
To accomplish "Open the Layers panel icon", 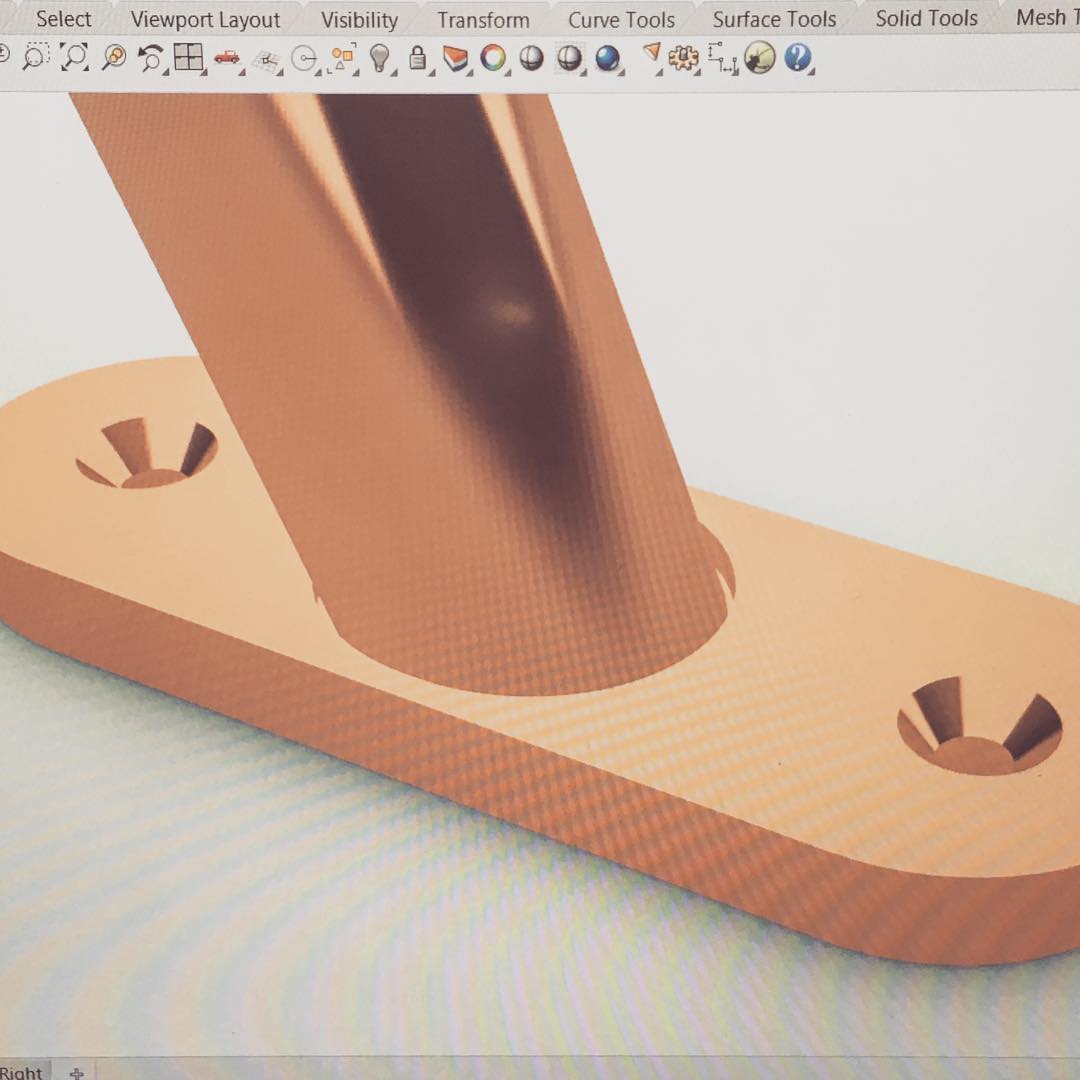I will pyautogui.click(x=456, y=59).
